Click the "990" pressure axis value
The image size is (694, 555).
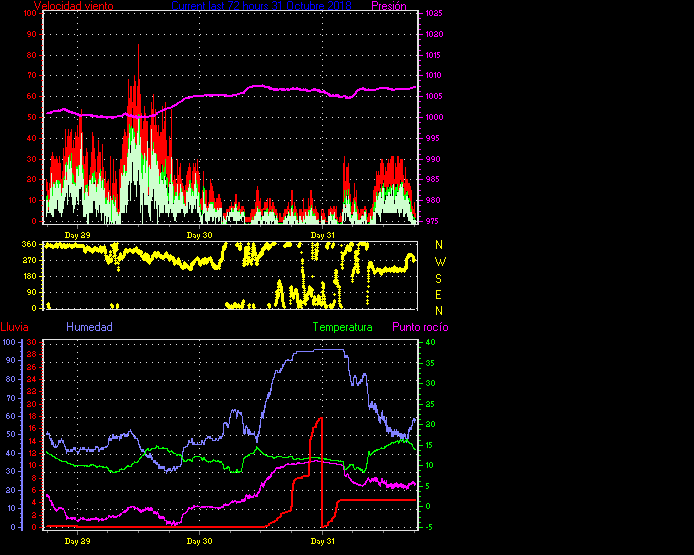point(433,159)
